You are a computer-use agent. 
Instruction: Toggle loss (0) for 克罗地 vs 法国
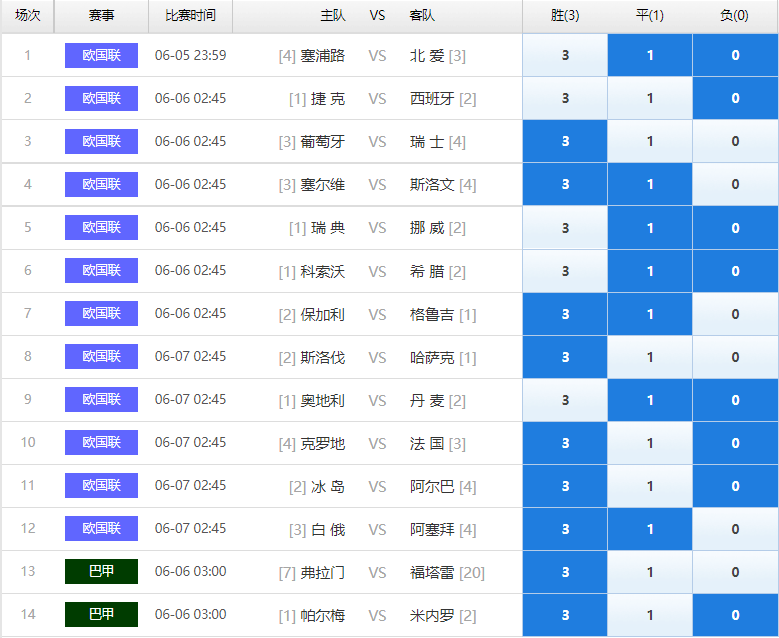tap(735, 443)
